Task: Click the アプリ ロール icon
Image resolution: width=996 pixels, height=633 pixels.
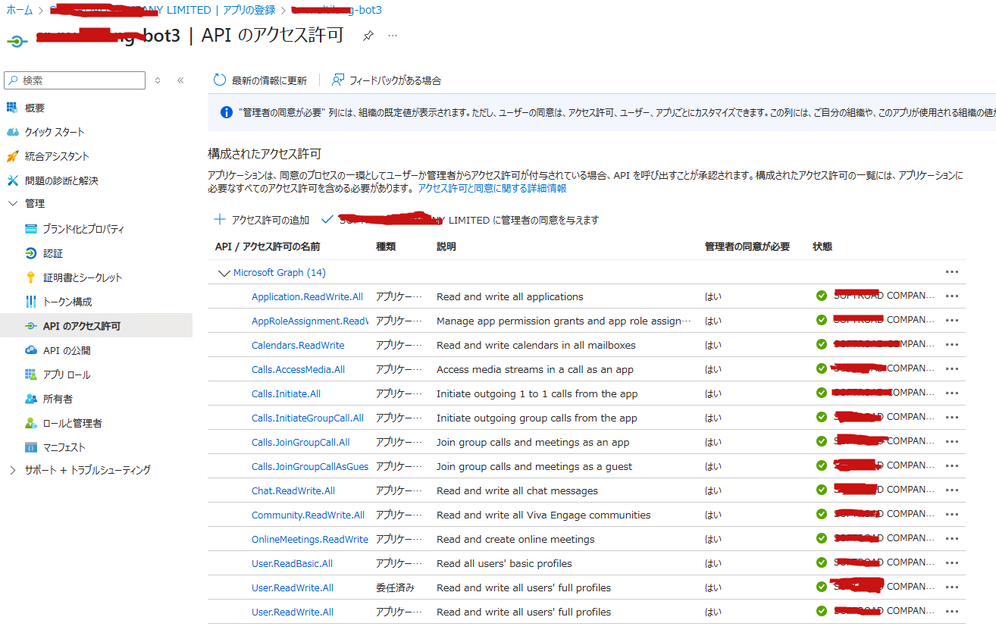Action: pos(30,374)
